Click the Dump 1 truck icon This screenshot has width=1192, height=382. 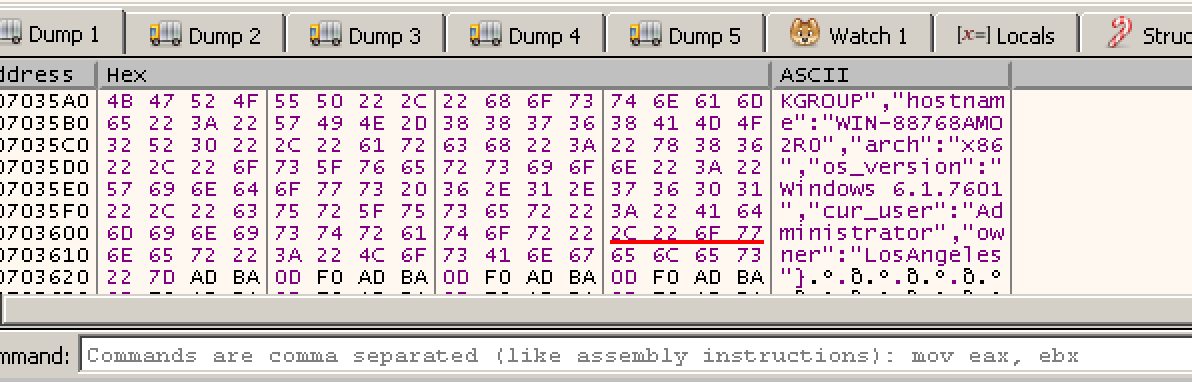tap(11, 33)
